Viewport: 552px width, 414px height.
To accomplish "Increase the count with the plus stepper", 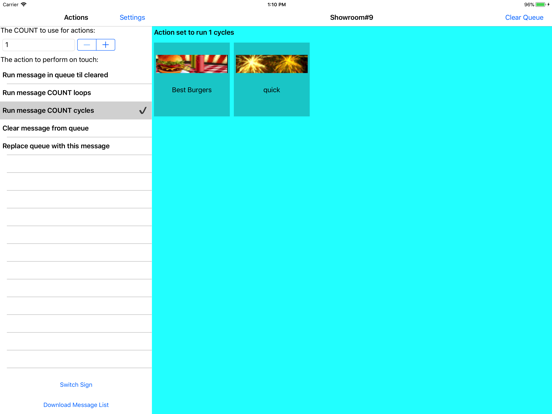I will pyautogui.click(x=106, y=45).
